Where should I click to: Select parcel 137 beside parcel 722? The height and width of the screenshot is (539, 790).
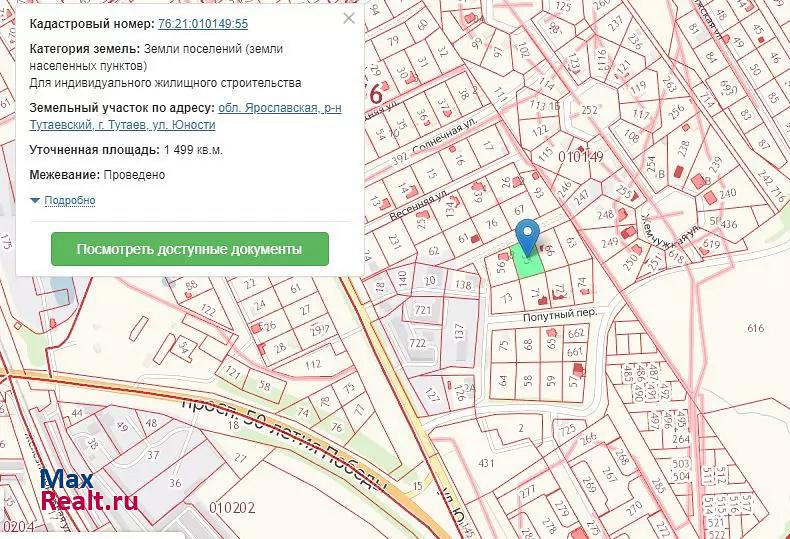tap(459, 330)
